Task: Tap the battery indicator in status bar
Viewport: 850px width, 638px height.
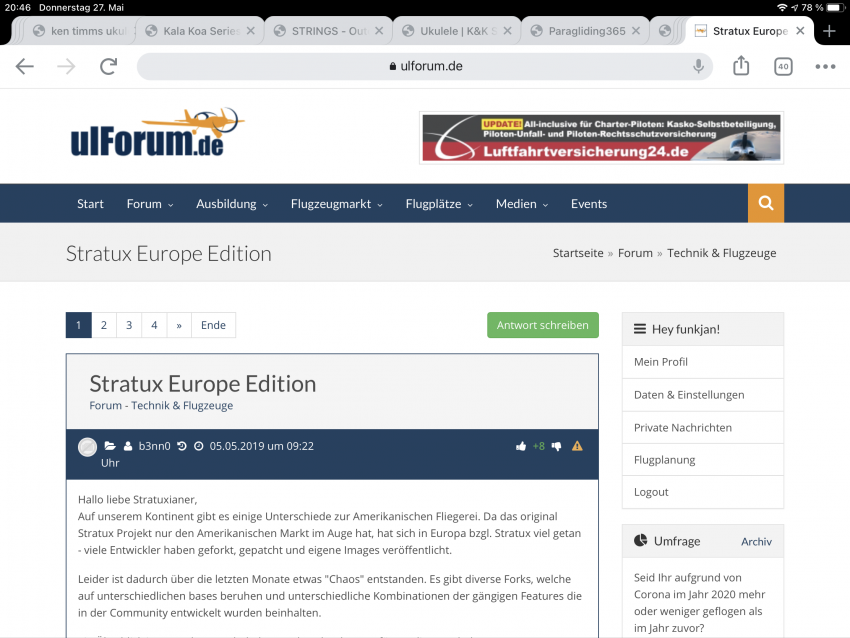Action: 835,8
